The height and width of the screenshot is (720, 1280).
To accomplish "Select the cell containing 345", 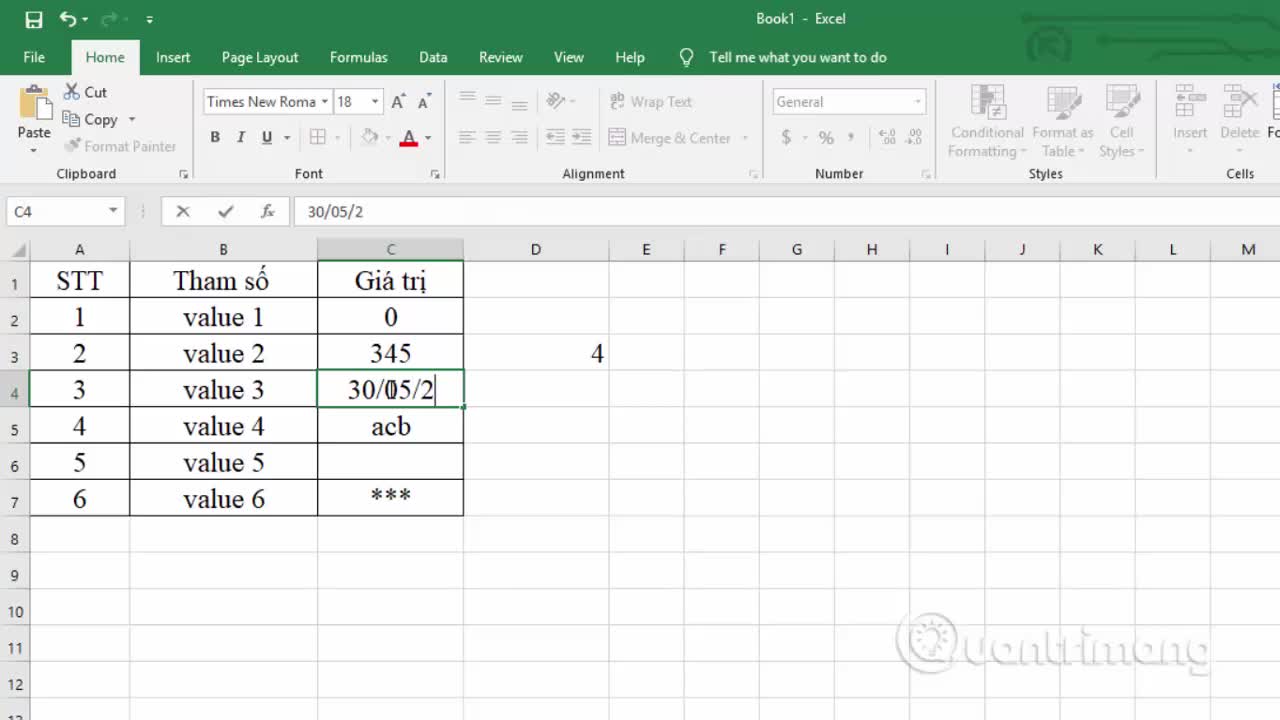I will [x=390, y=353].
